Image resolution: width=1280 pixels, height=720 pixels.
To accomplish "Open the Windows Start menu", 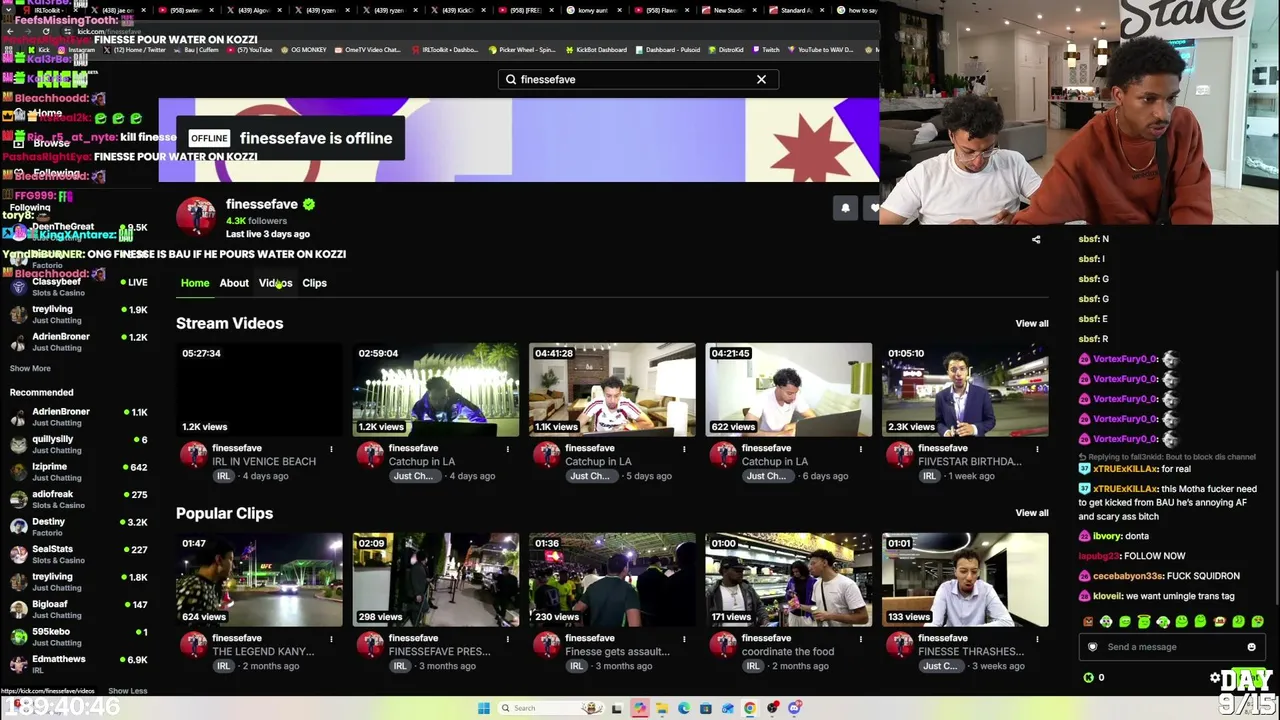I will click(484, 708).
